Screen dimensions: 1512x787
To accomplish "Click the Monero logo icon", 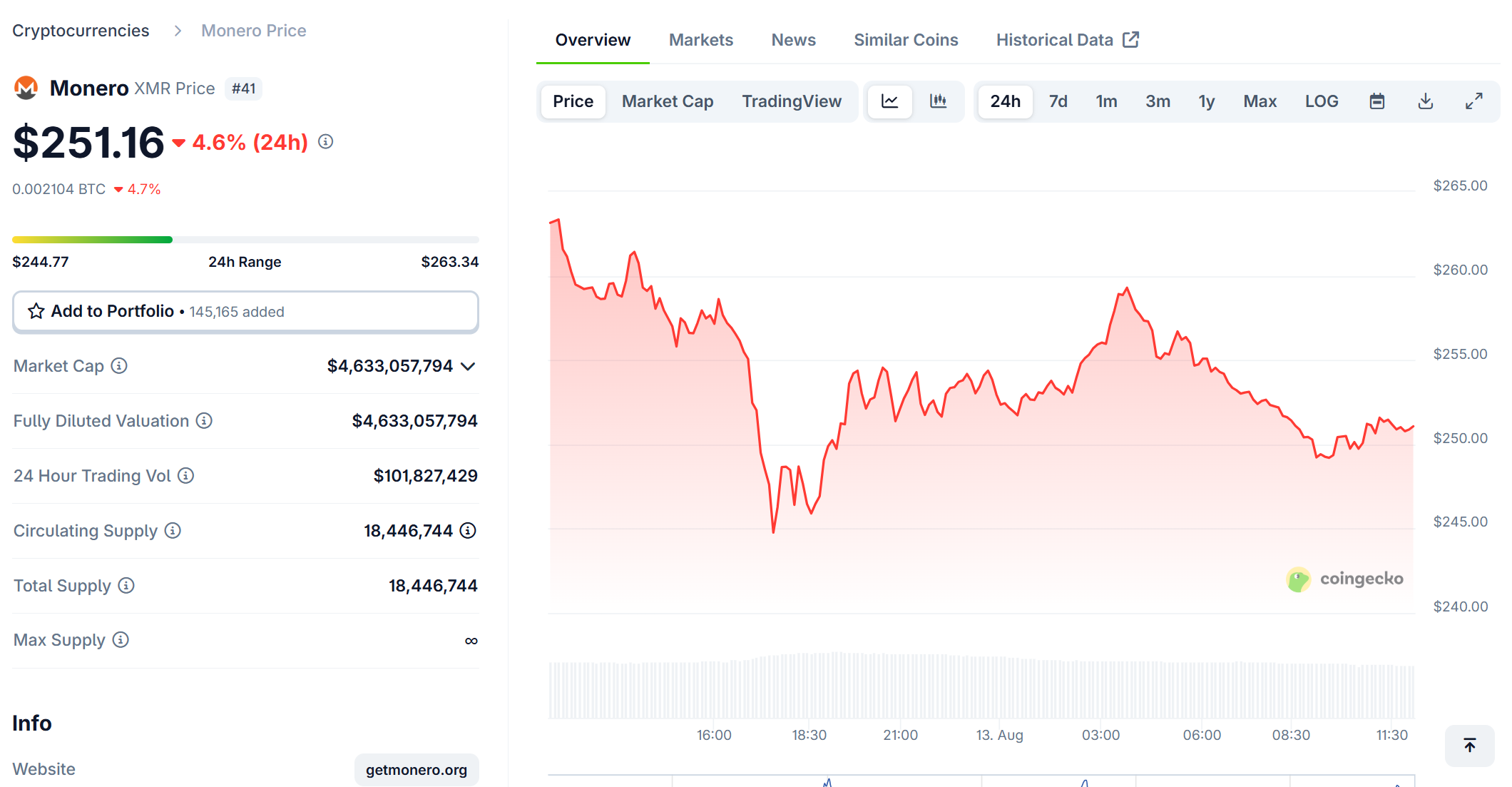I will (26, 88).
